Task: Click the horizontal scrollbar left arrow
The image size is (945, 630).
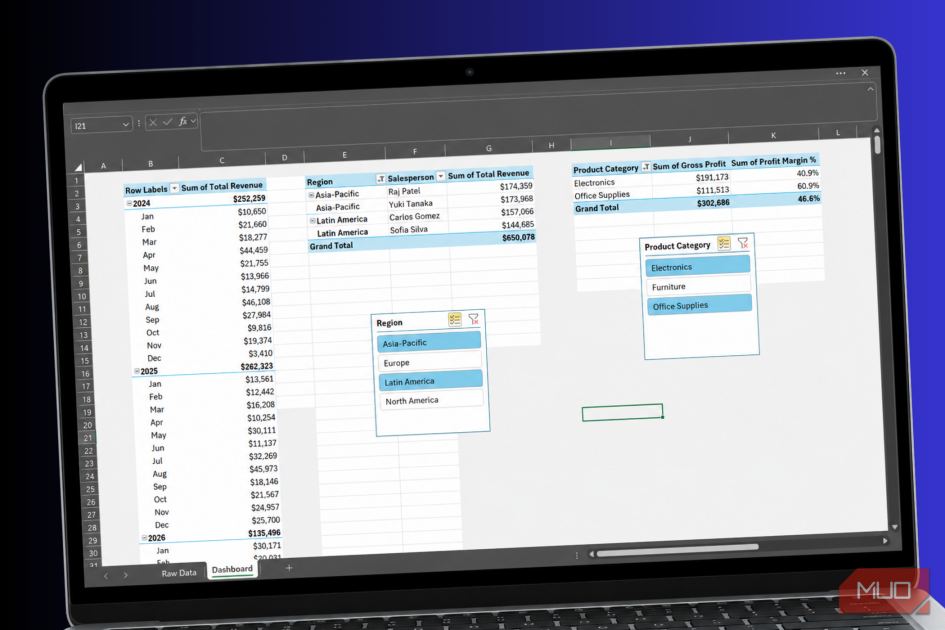Action: [592, 553]
